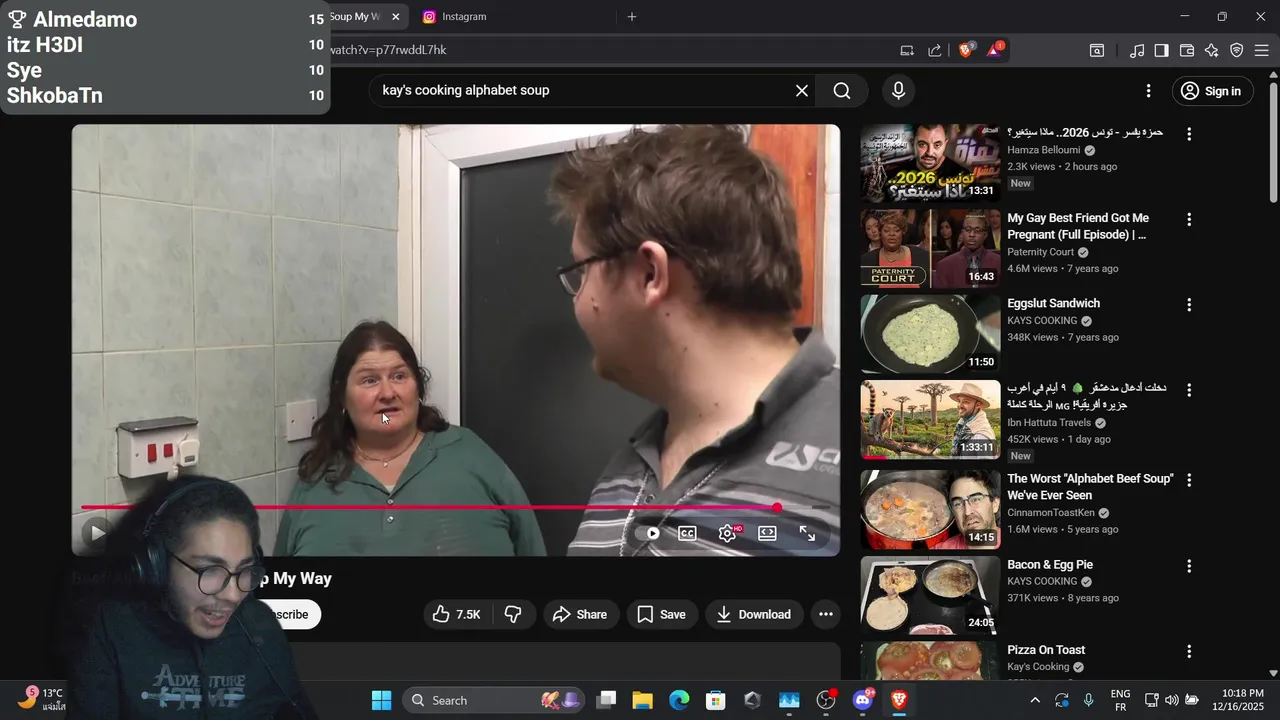The width and height of the screenshot is (1280, 720).
Task: Click the Windows taskbar Search box
Action: click(x=495, y=700)
